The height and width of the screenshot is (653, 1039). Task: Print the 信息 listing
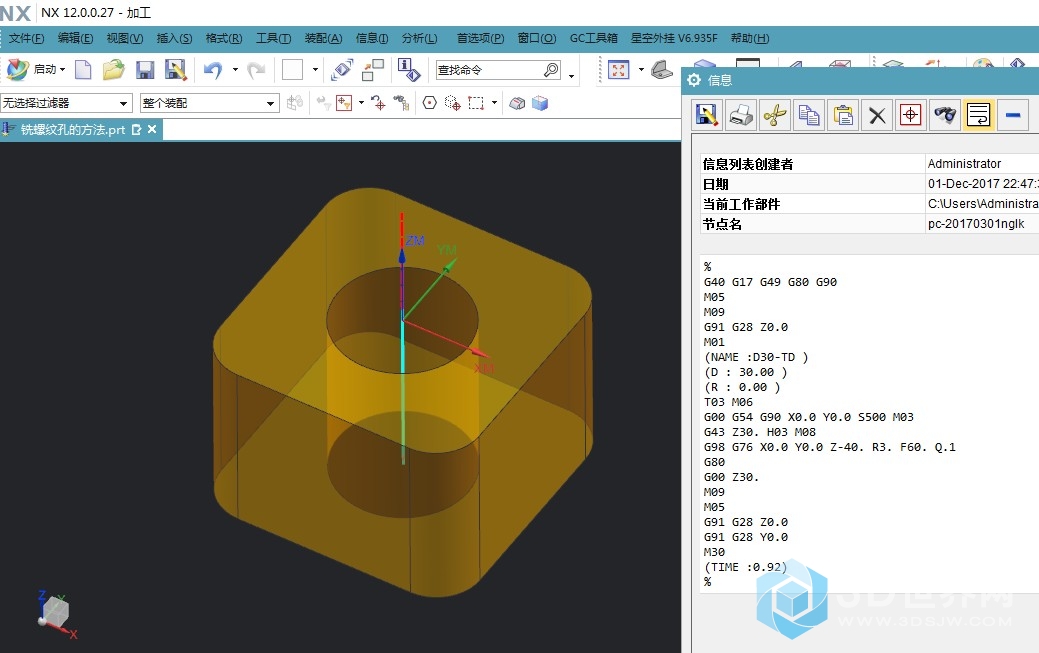point(741,115)
